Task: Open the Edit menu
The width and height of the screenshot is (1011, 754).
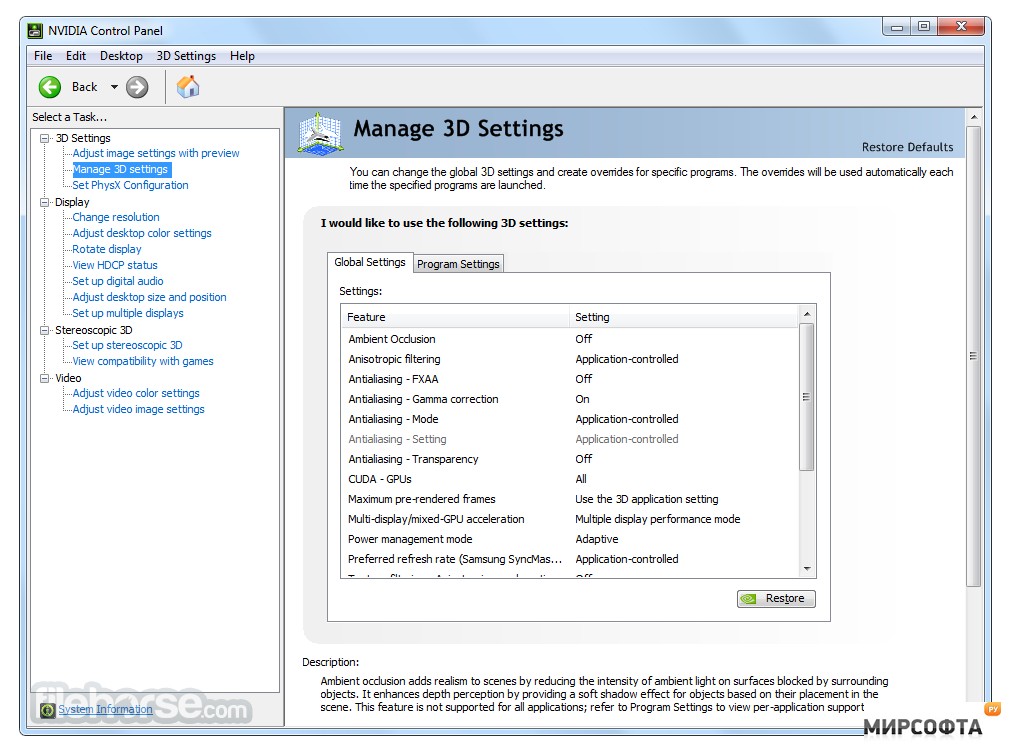Action: 75,56
